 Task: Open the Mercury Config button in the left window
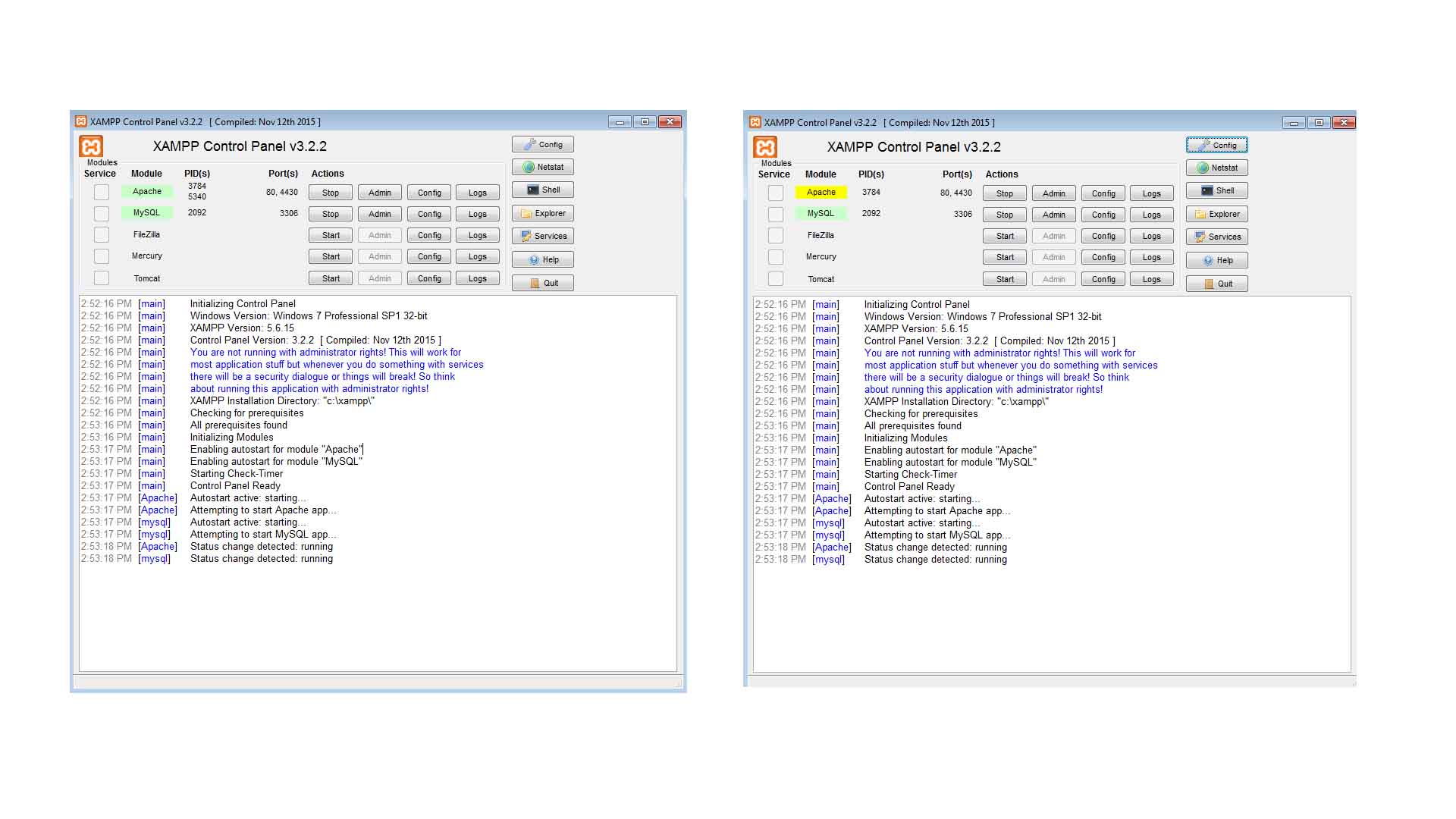429,256
